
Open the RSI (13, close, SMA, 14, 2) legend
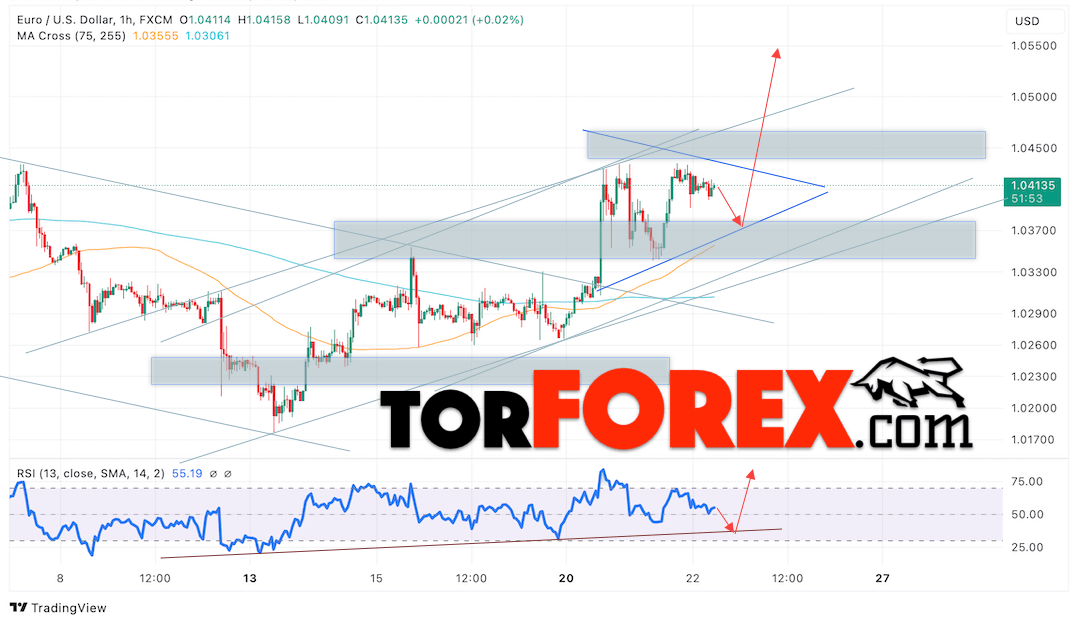[x=91, y=473]
